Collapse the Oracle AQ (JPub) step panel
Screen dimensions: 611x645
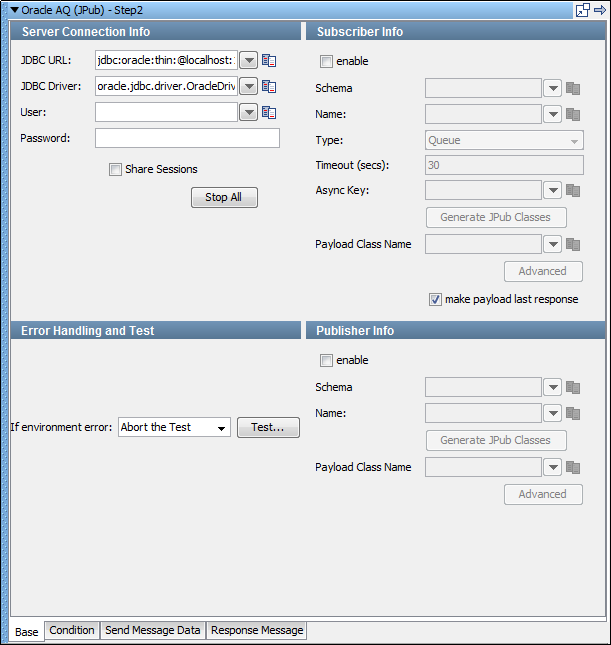(x=15, y=10)
